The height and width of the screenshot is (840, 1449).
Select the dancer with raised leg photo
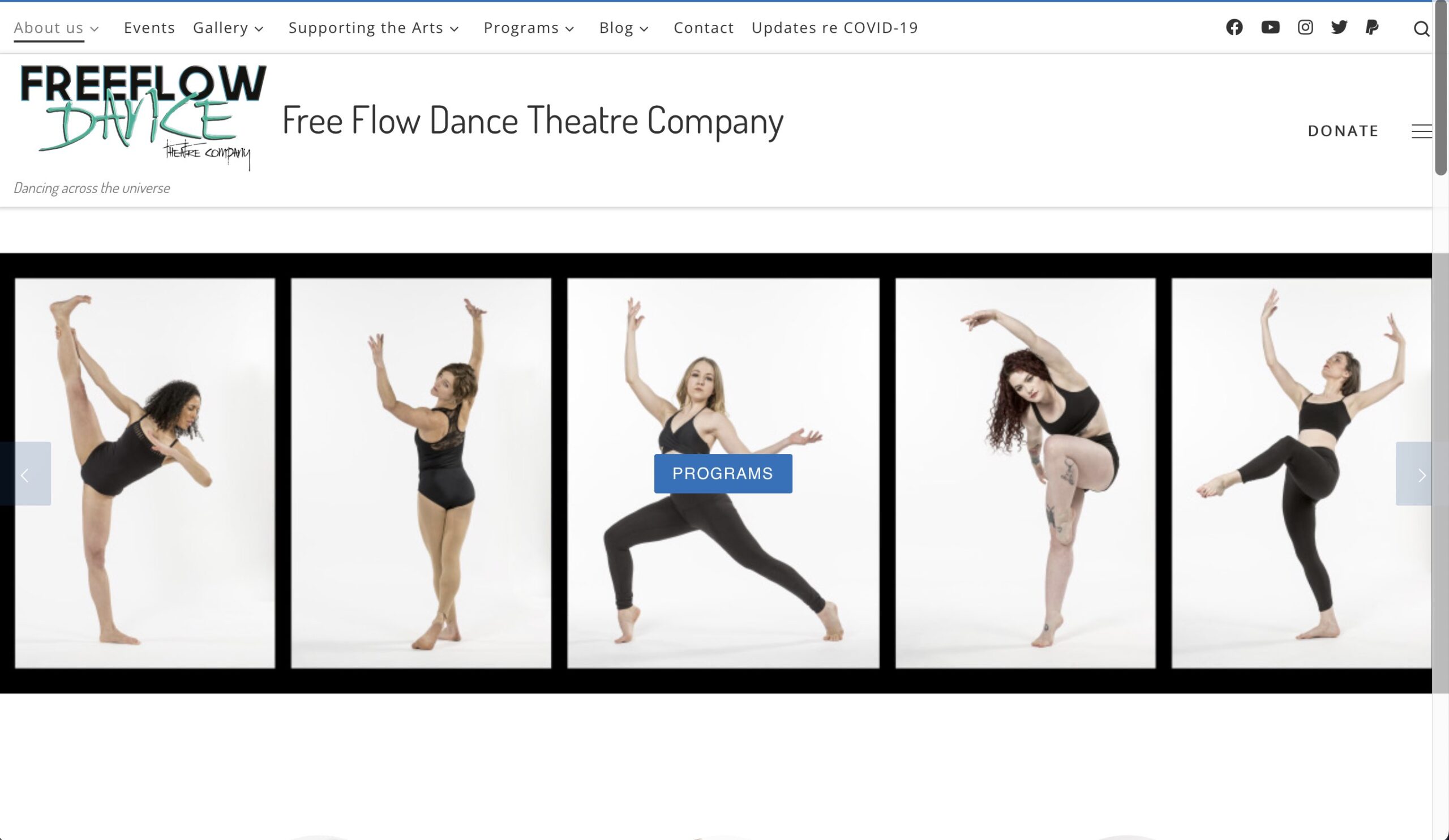point(145,473)
